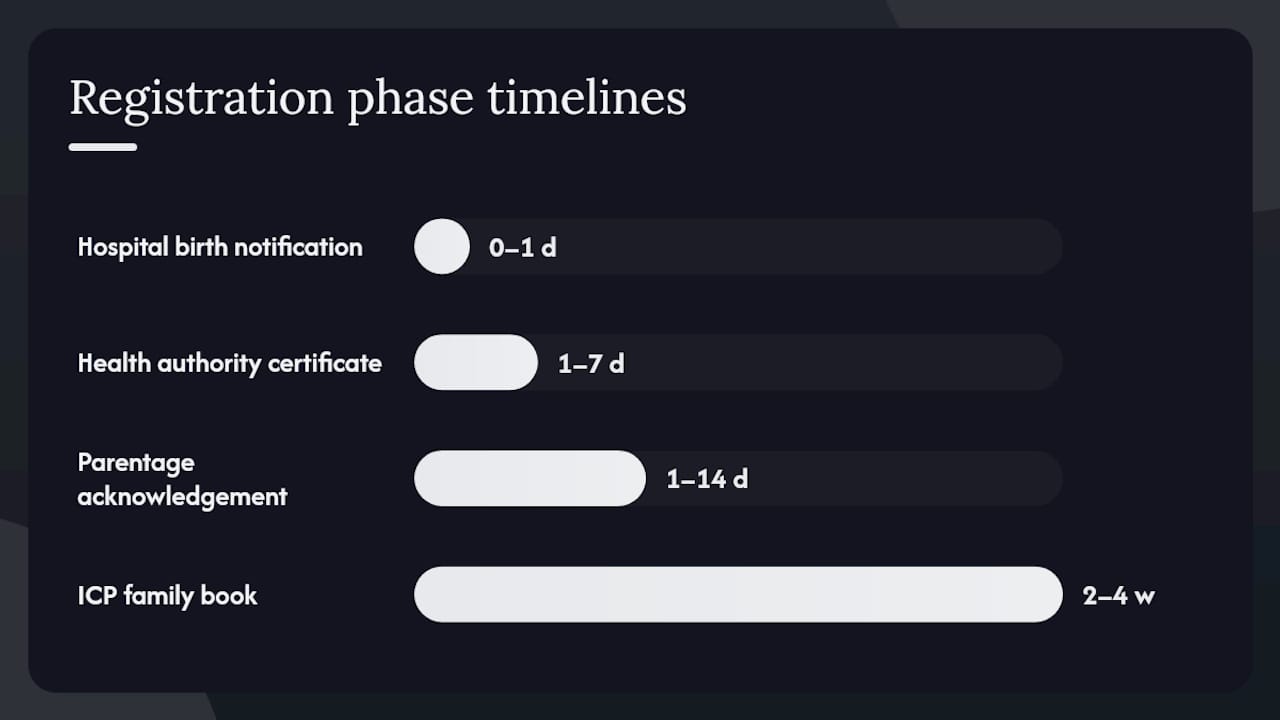1280x720 pixels.
Task: Click the unfilled track of Health authority certificate row
Action: tap(845, 362)
